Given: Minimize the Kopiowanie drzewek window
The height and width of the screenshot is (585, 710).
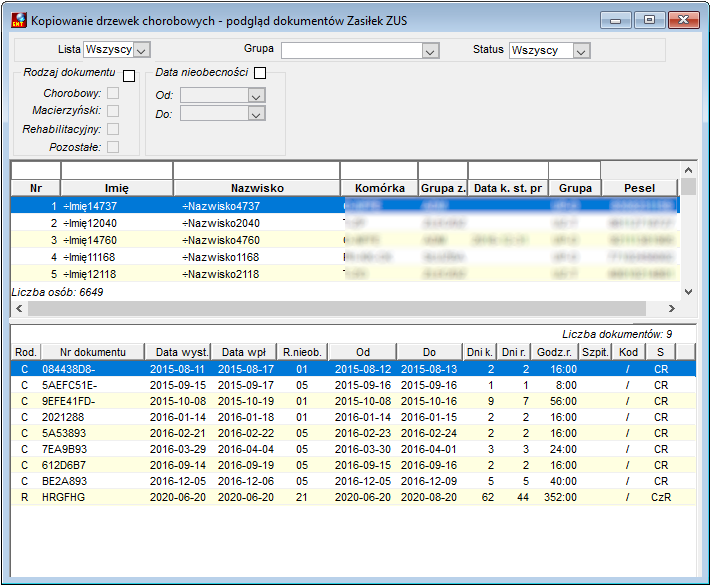Looking at the screenshot, I should point(615,20).
